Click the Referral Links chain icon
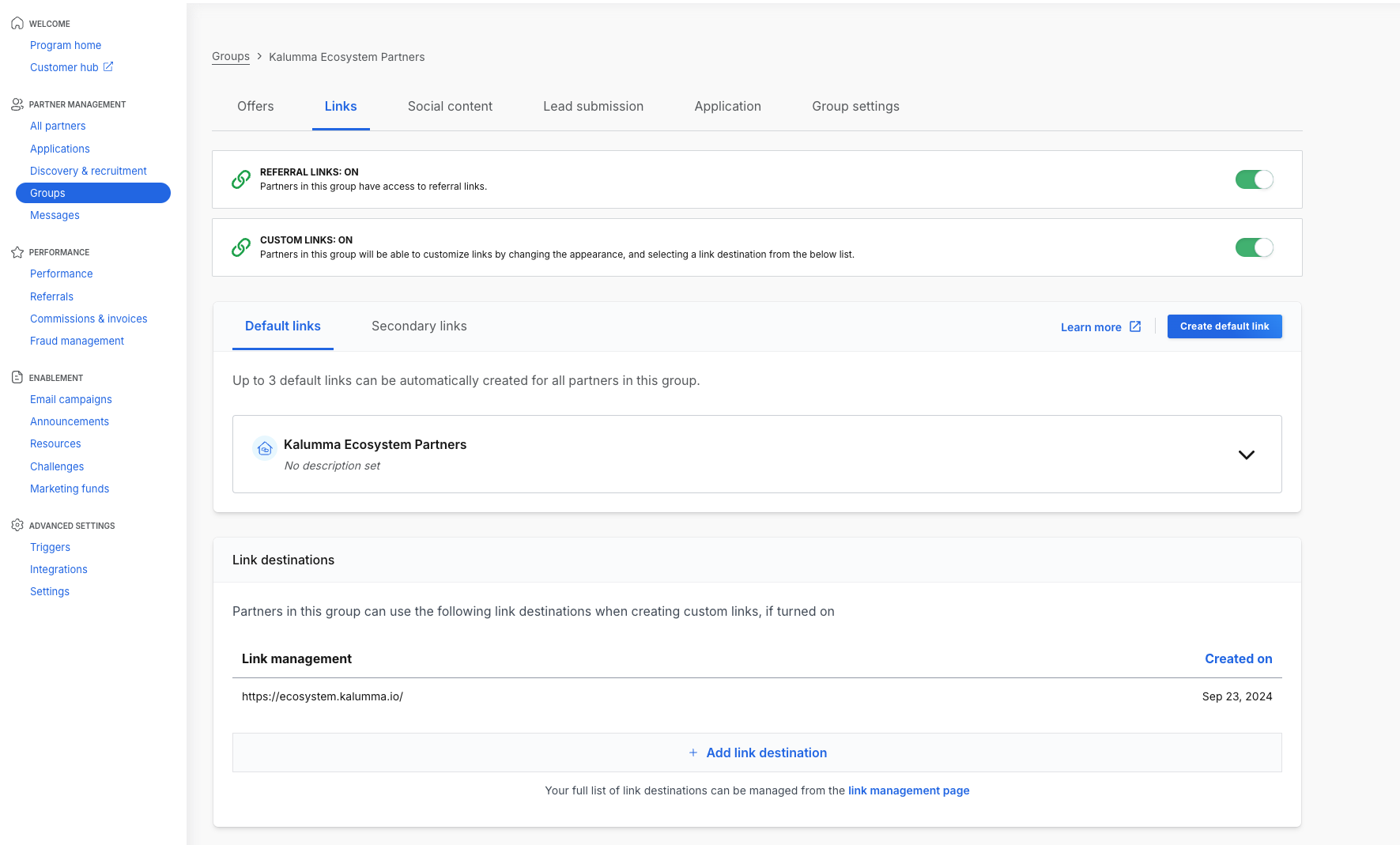 coord(241,179)
